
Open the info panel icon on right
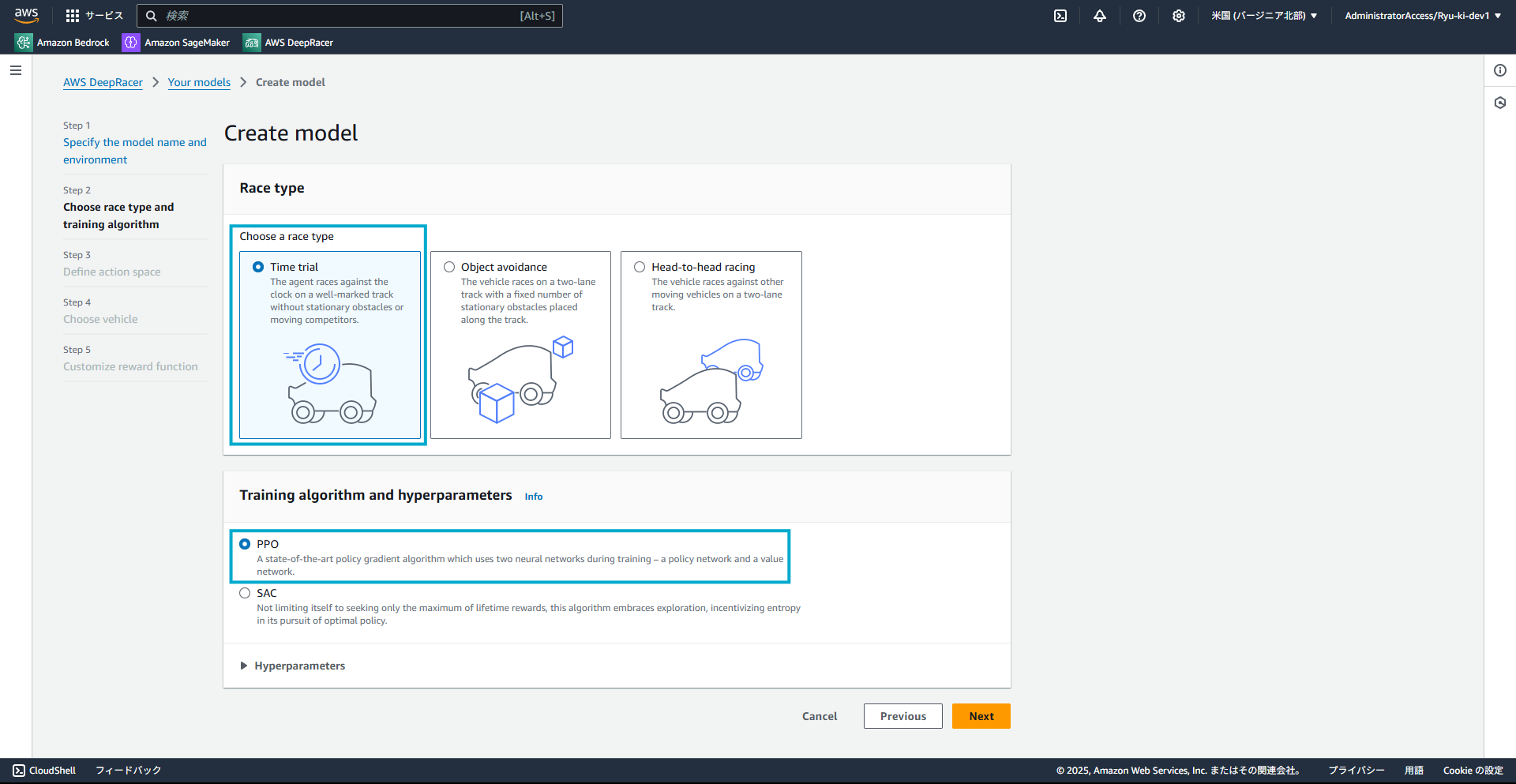tap(1500, 70)
